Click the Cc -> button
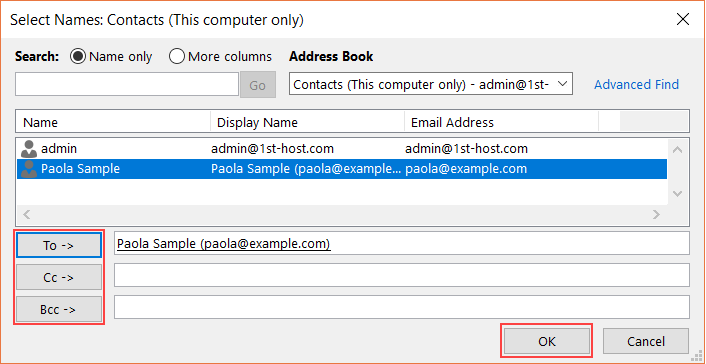 [x=59, y=278]
